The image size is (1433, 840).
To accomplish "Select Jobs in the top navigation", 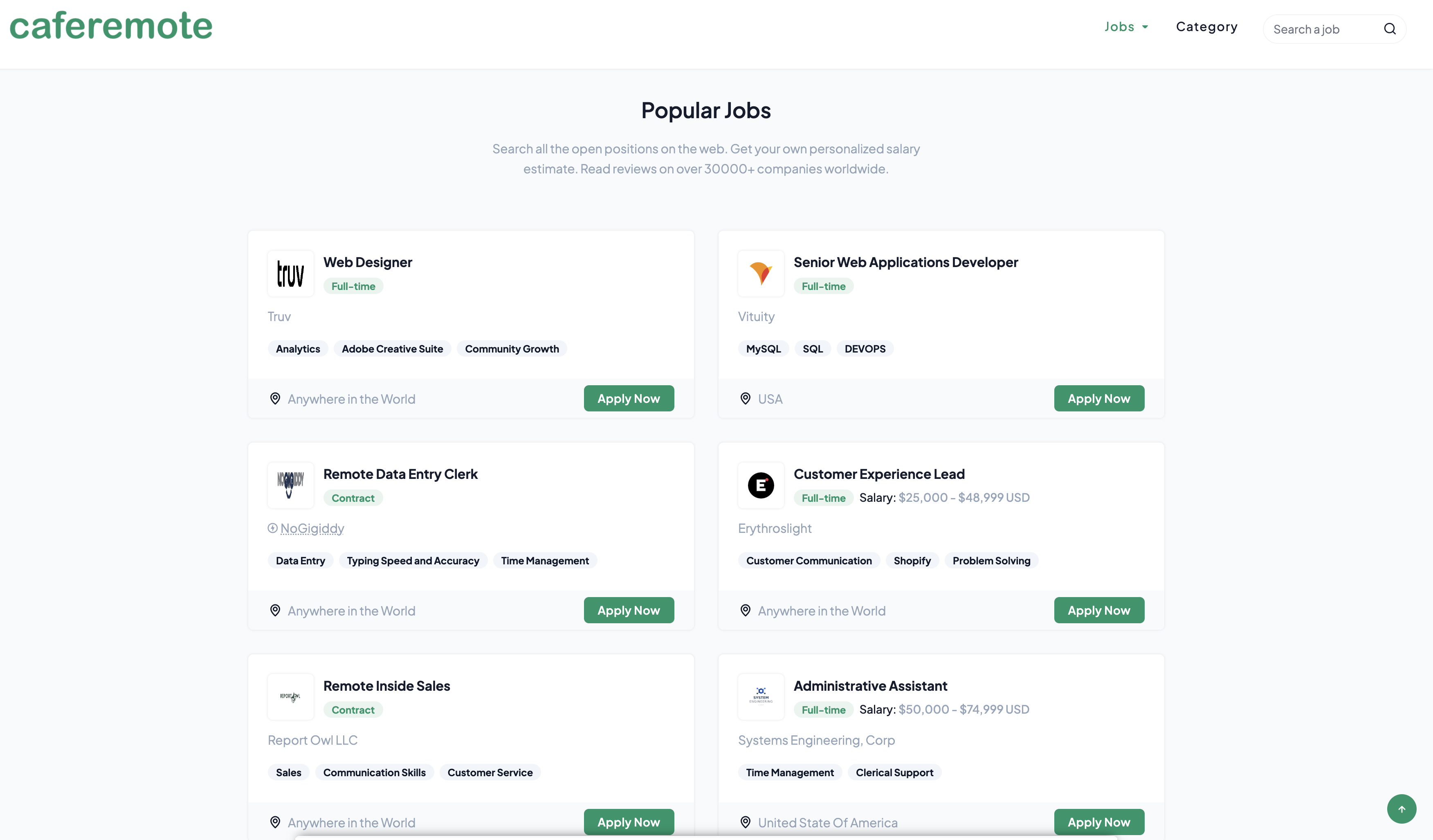I will [x=1120, y=26].
